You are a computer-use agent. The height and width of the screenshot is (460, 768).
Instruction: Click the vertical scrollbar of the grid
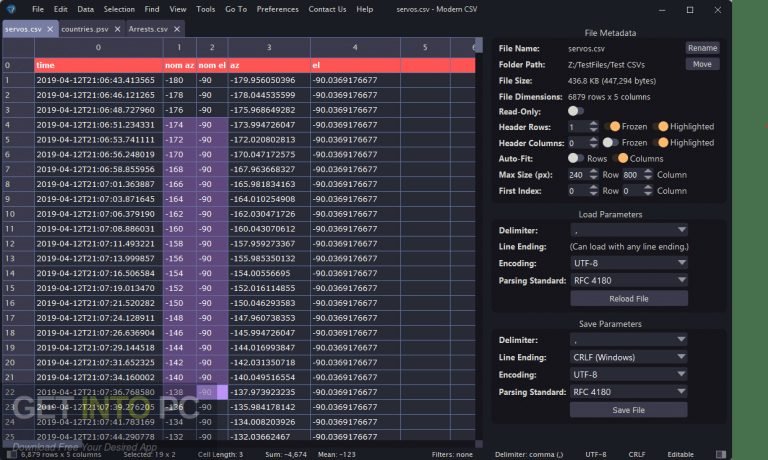479,45
